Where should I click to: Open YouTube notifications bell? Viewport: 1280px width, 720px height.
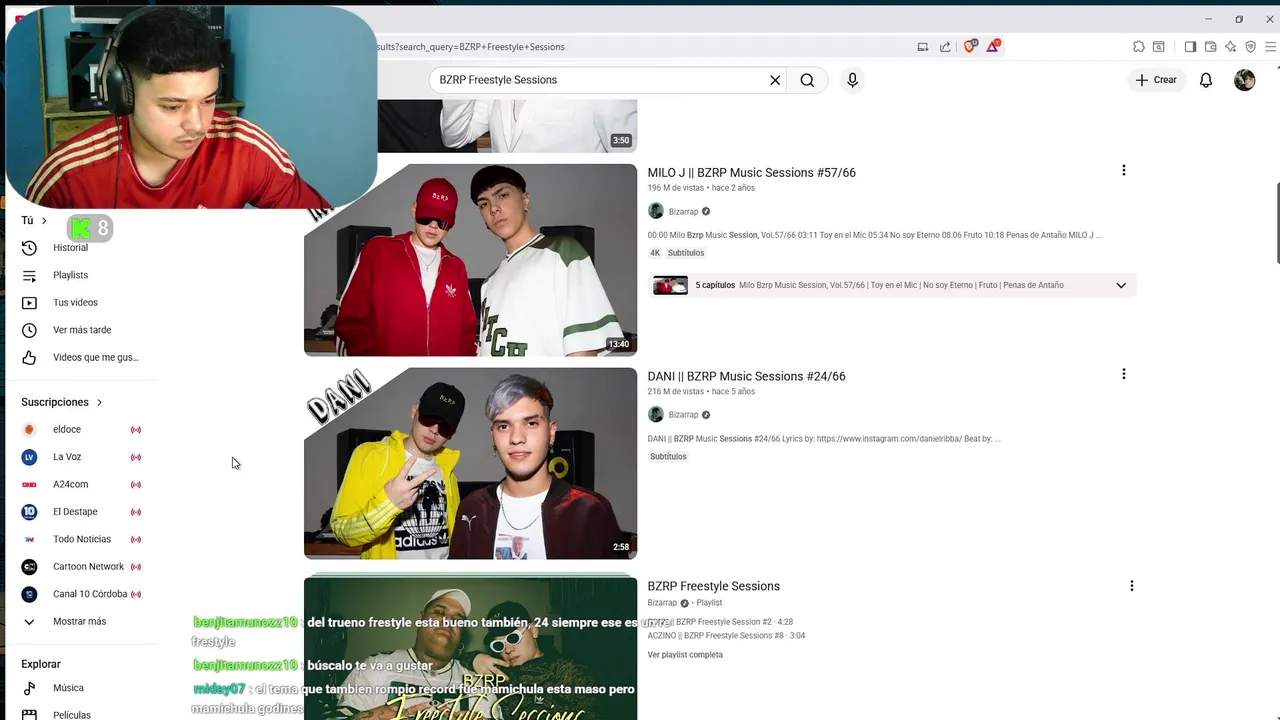point(1206,80)
